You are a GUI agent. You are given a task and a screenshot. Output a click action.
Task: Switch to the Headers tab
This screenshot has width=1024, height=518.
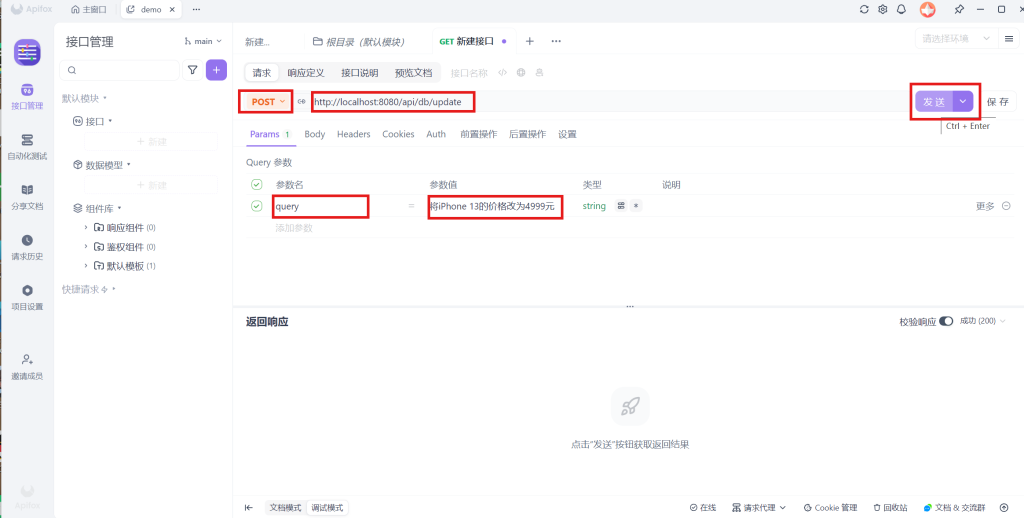353,134
